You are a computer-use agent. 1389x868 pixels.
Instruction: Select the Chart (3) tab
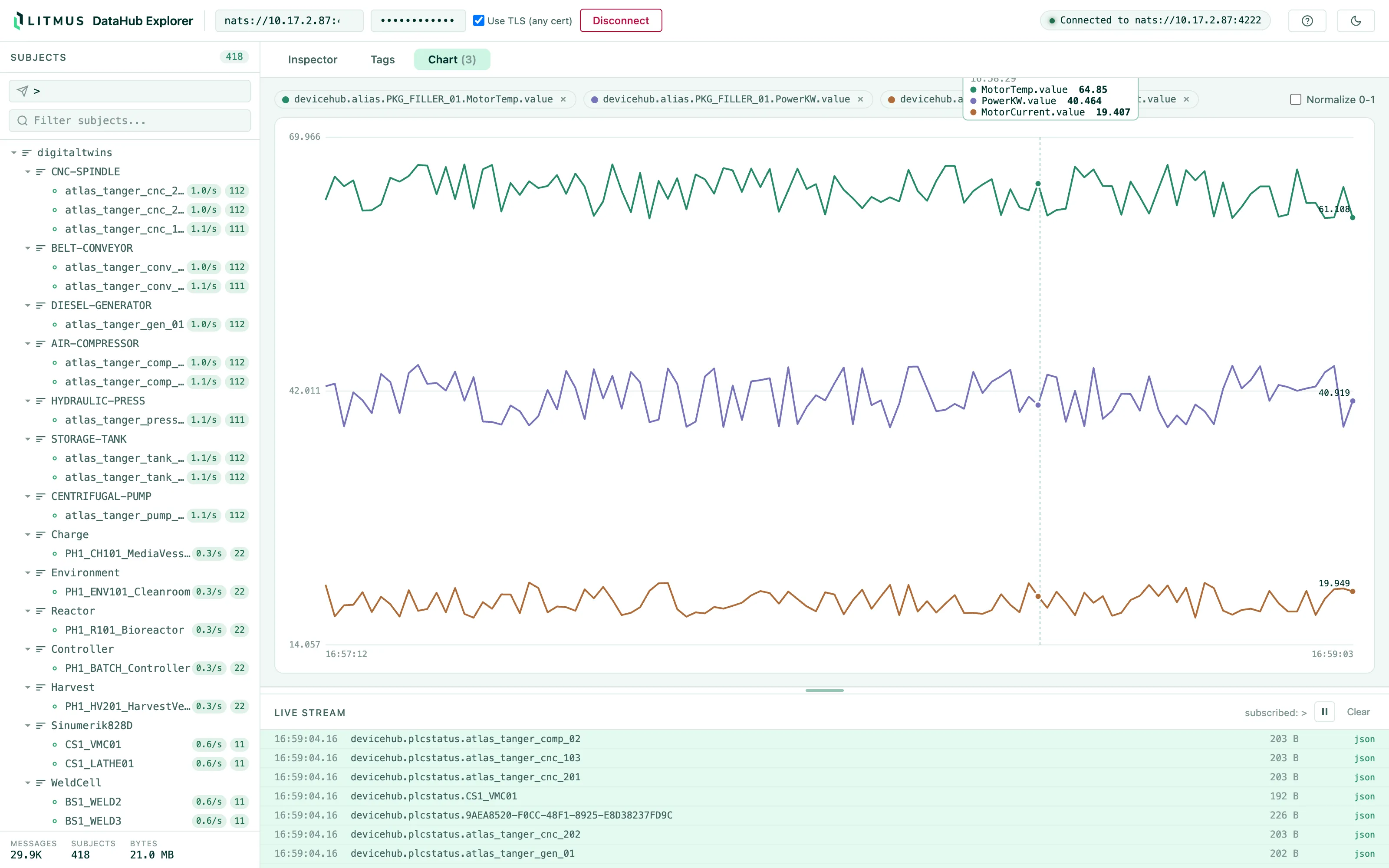[x=452, y=60]
